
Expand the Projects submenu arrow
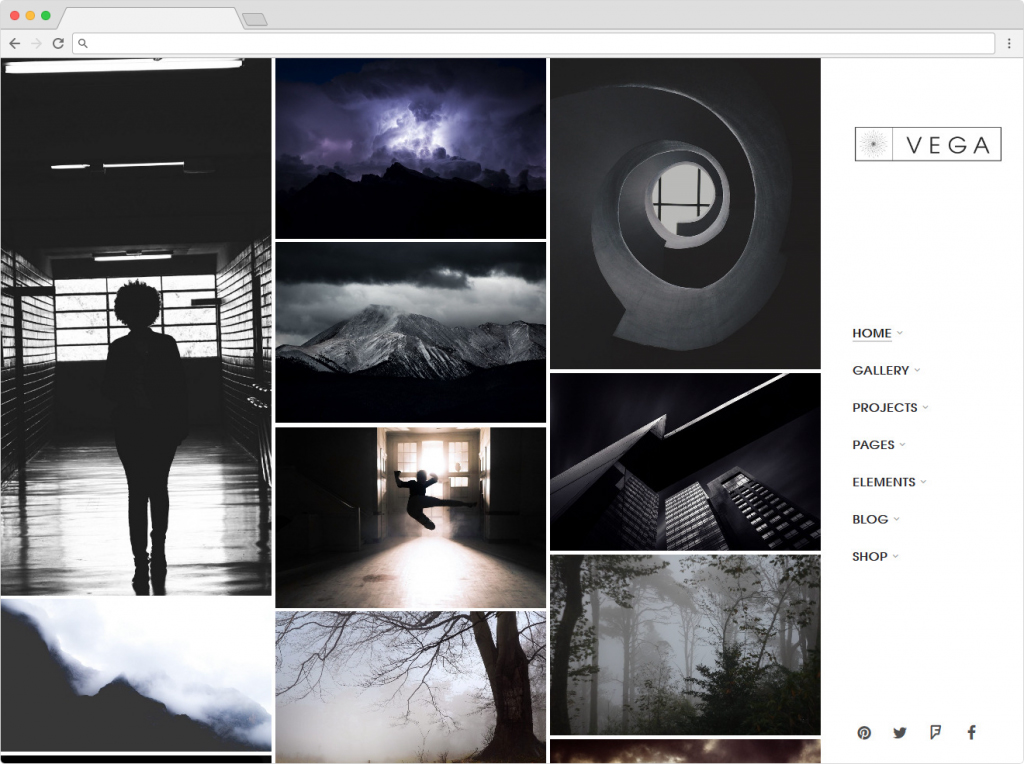point(925,408)
